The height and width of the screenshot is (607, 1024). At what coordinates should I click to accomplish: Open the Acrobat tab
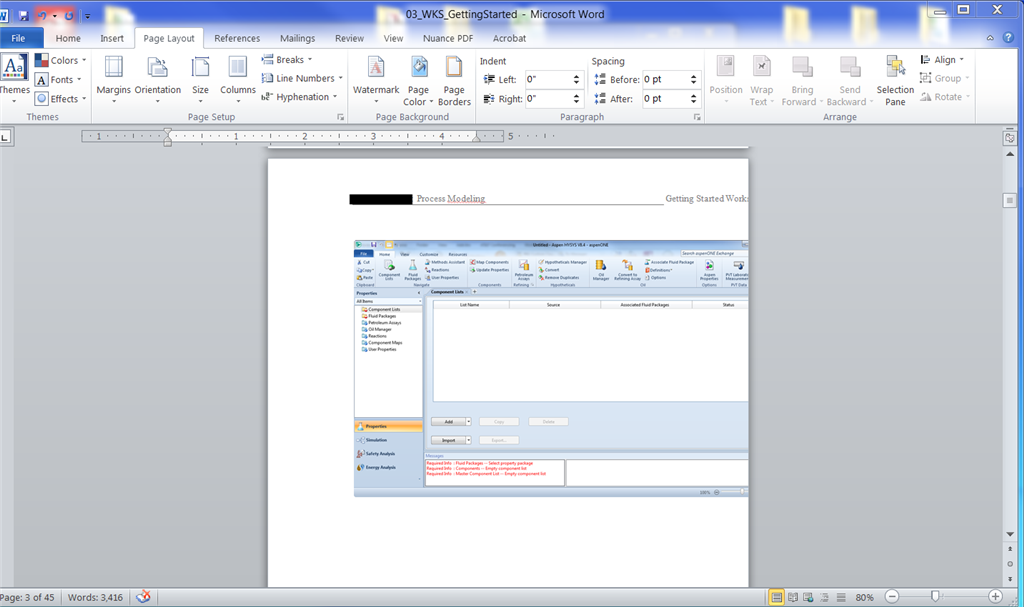point(509,38)
